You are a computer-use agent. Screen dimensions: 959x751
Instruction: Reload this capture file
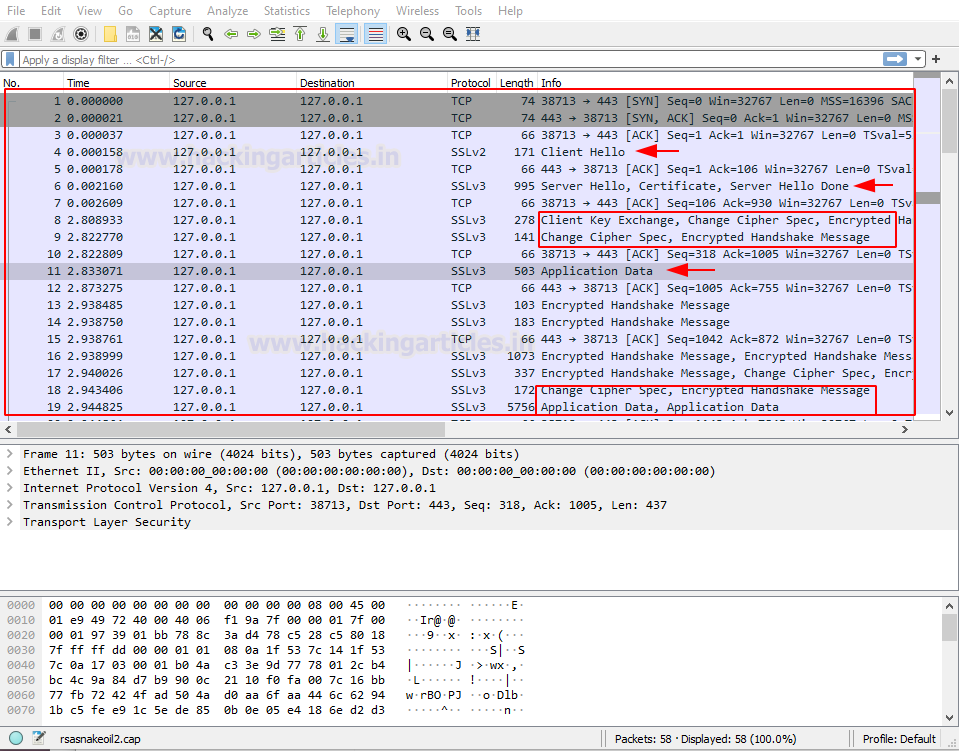179,34
